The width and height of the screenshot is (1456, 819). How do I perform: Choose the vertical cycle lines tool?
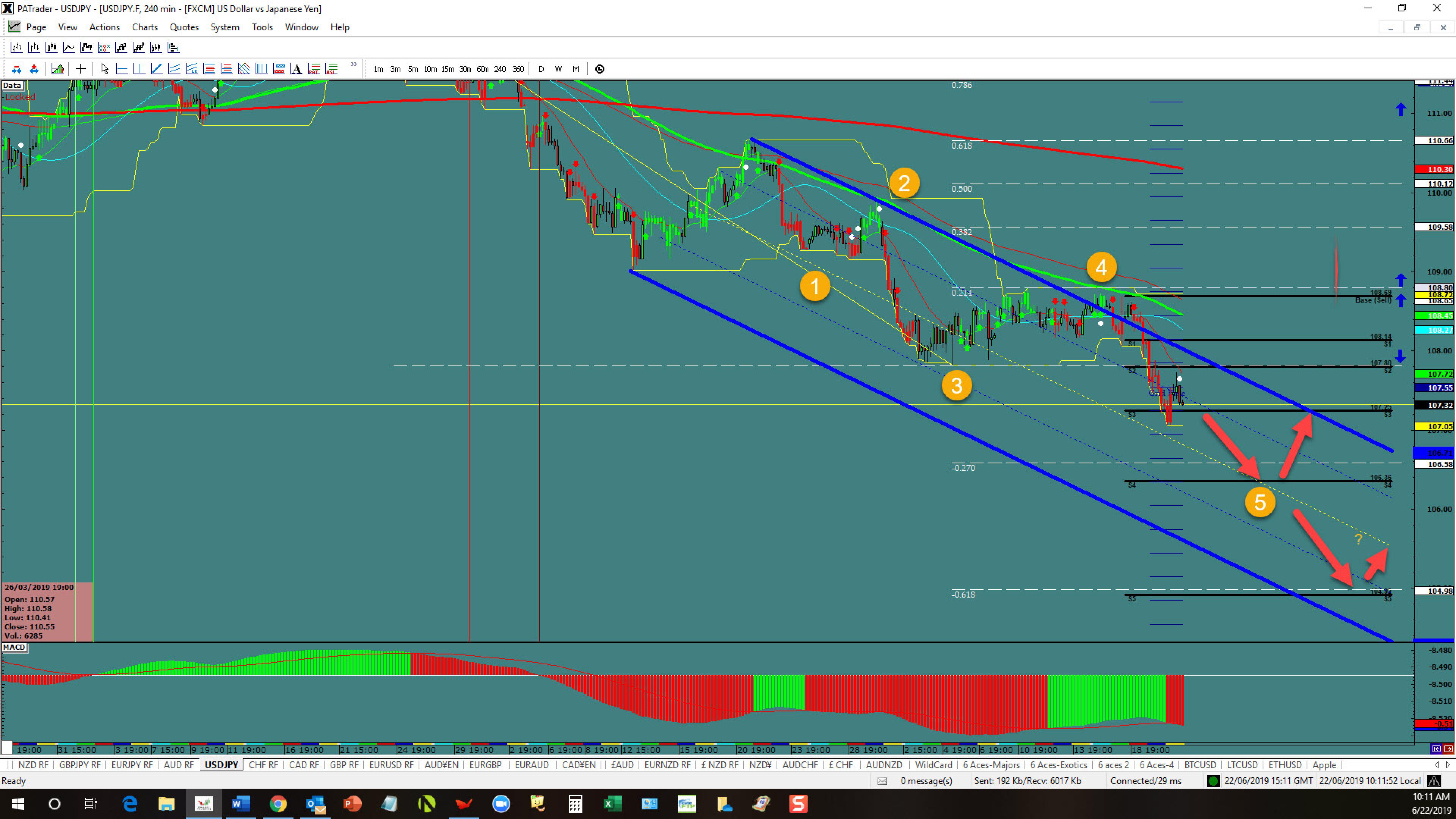[261, 69]
